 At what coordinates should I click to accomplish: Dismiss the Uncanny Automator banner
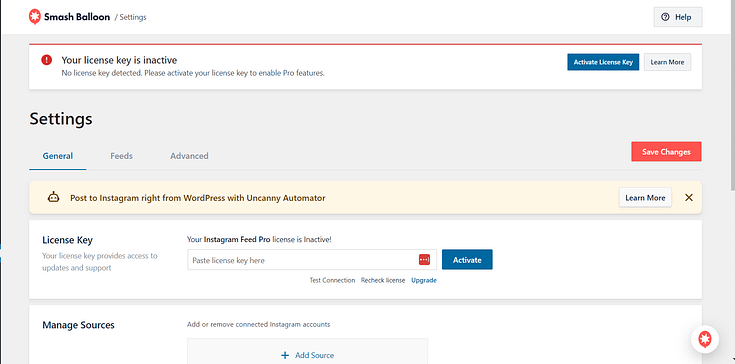point(689,198)
